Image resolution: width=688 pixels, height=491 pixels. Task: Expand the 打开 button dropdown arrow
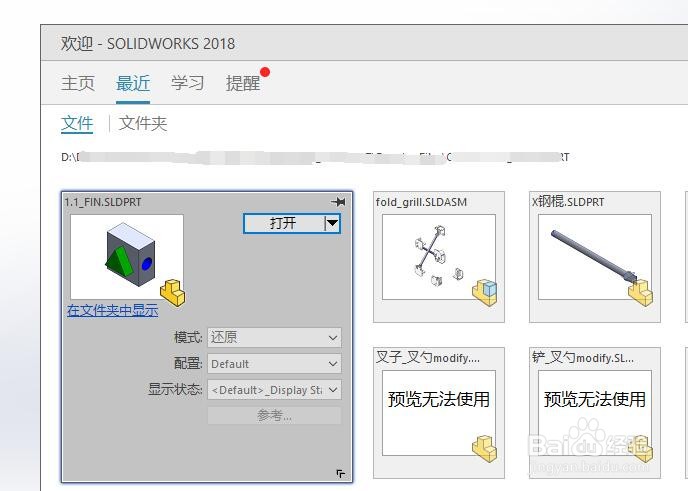click(x=333, y=223)
